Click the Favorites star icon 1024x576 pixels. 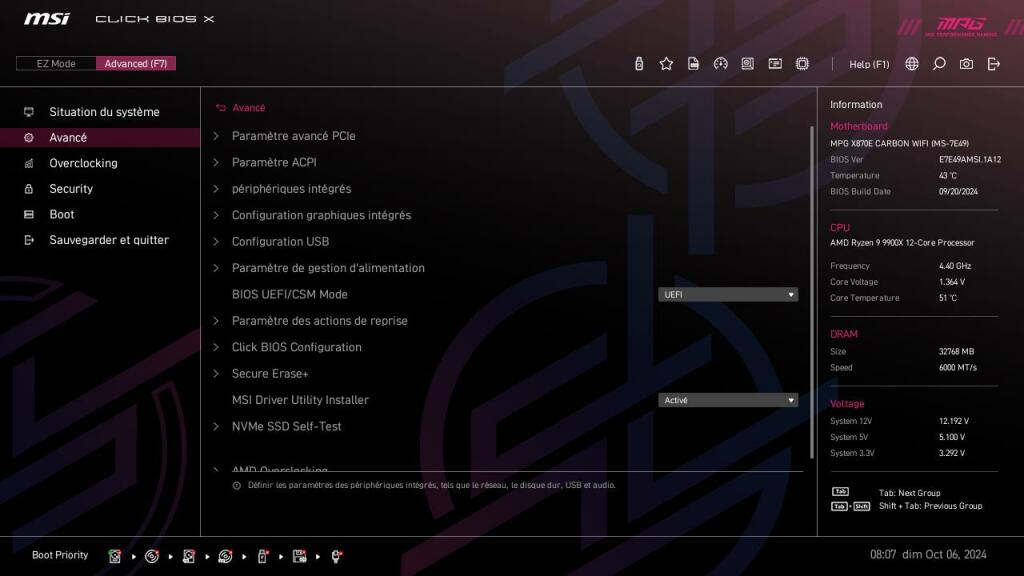coord(666,63)
